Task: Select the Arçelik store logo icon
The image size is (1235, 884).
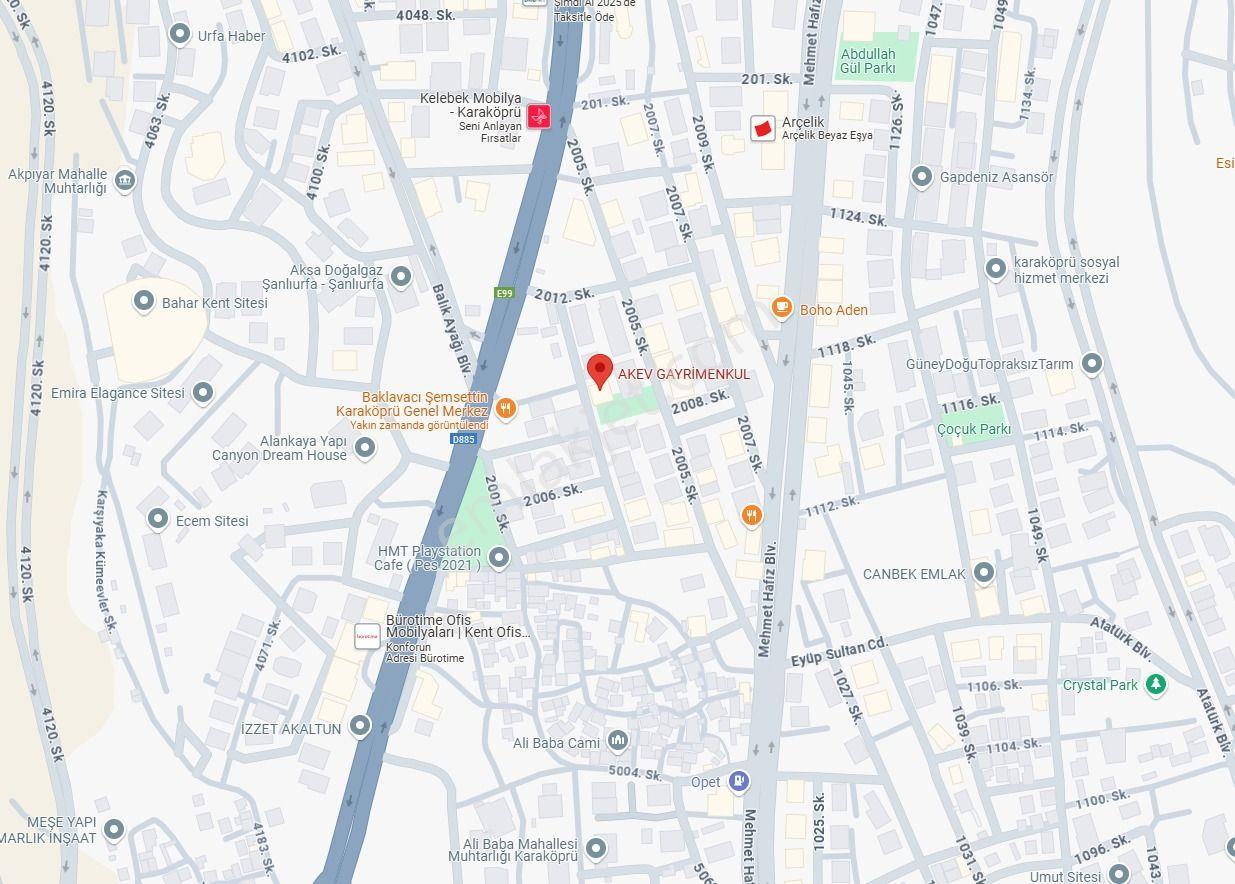Action: coord(763,128)
